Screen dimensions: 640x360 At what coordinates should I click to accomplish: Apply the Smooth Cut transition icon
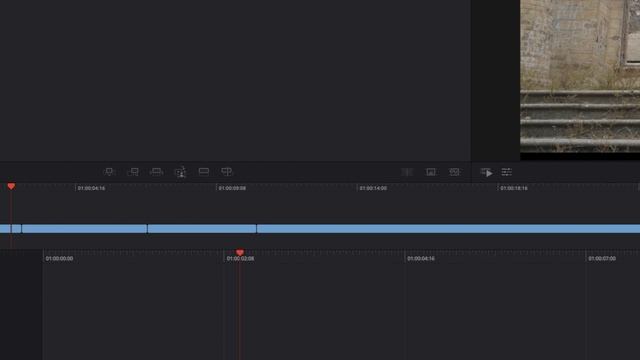pos(454,172)
